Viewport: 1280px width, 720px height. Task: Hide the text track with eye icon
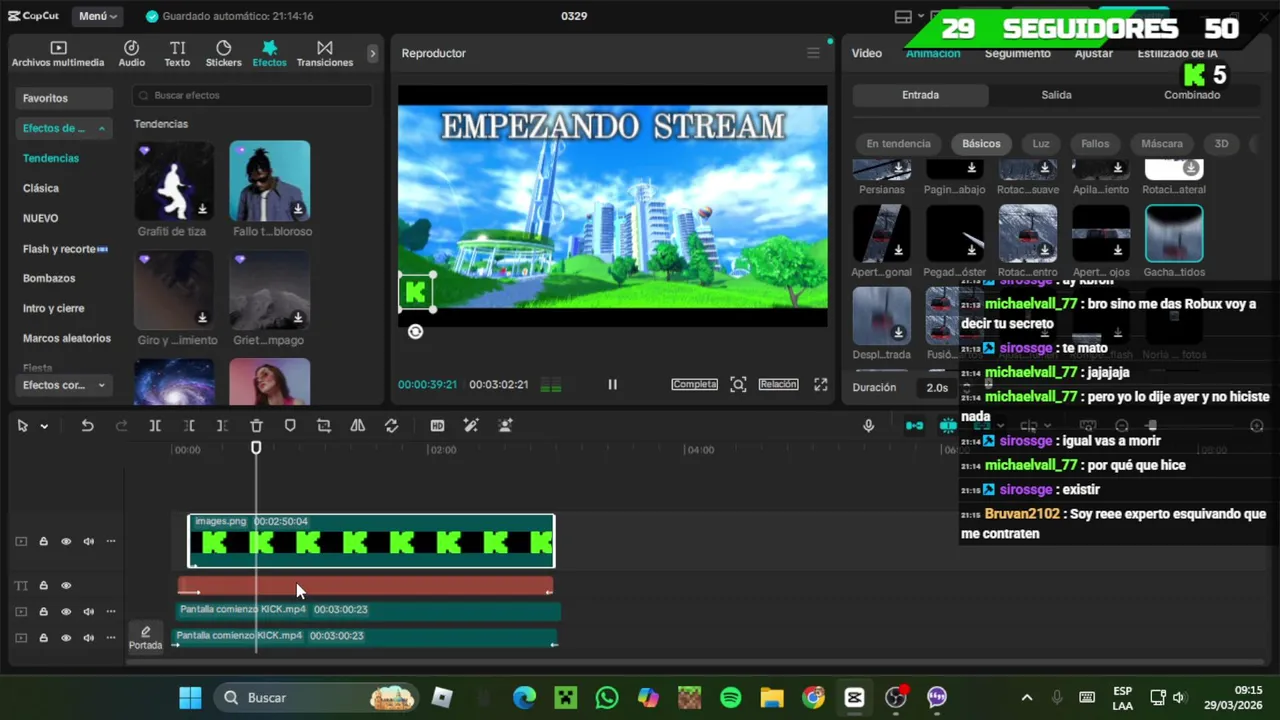66,585
